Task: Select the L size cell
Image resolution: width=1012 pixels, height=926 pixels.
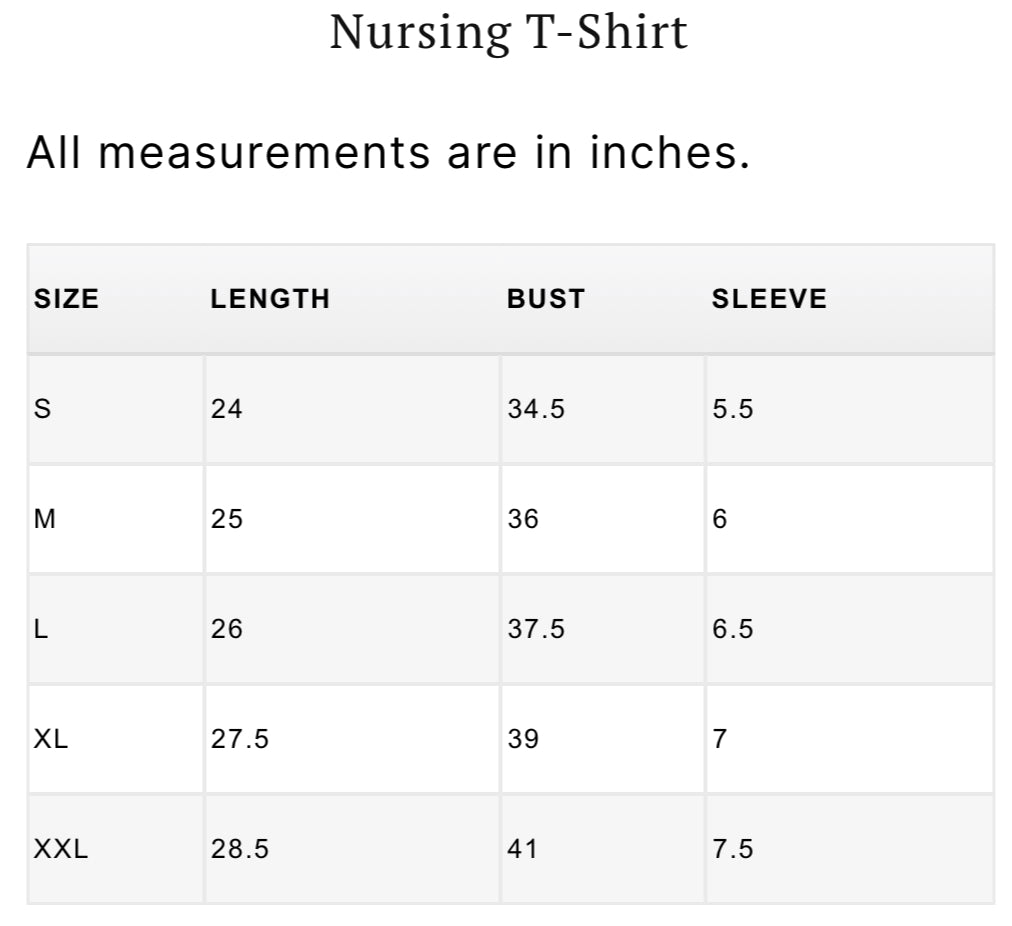Action: [41, 629]
